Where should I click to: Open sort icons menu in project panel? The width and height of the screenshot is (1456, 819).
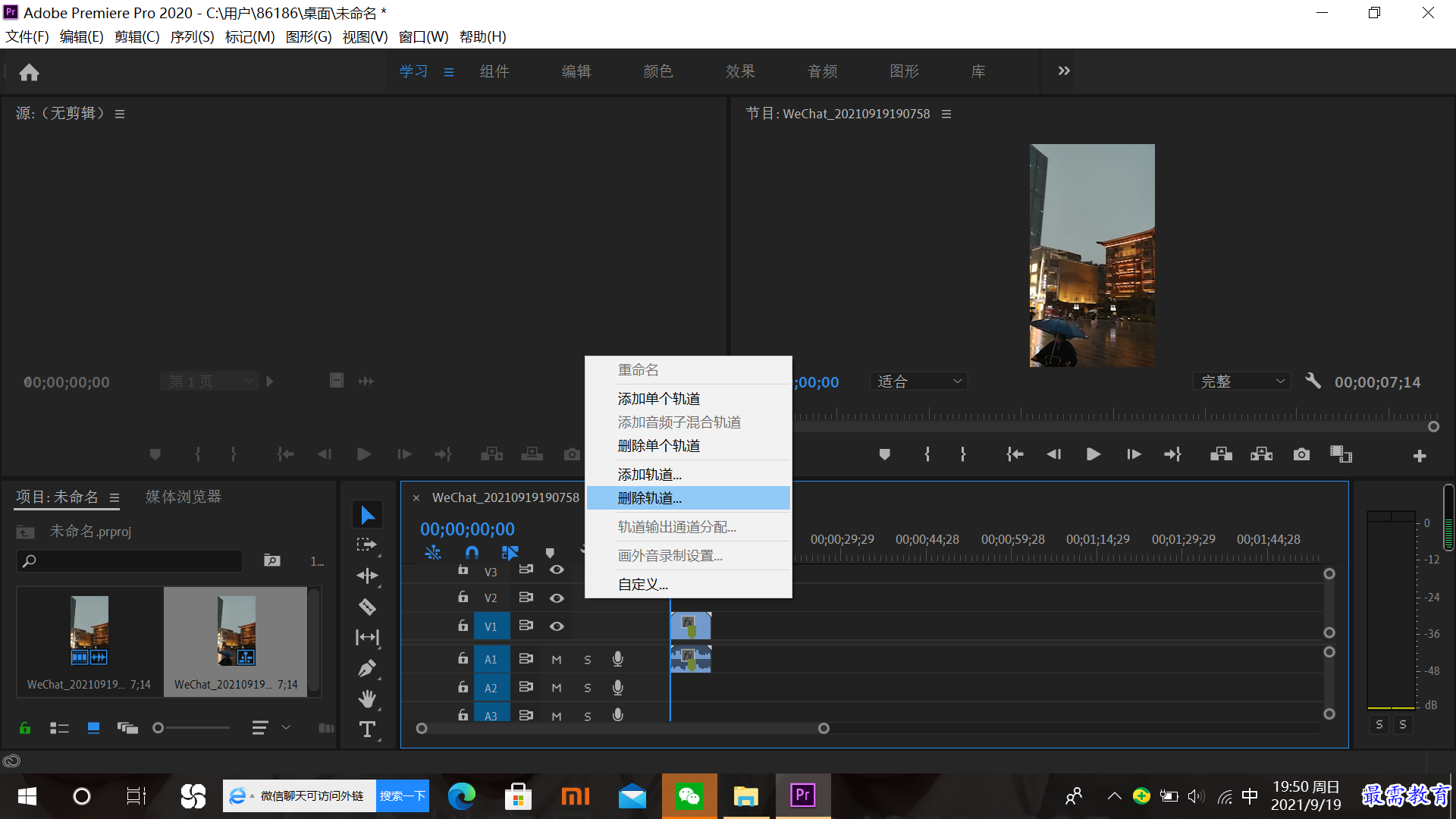(x=259, y=728)
